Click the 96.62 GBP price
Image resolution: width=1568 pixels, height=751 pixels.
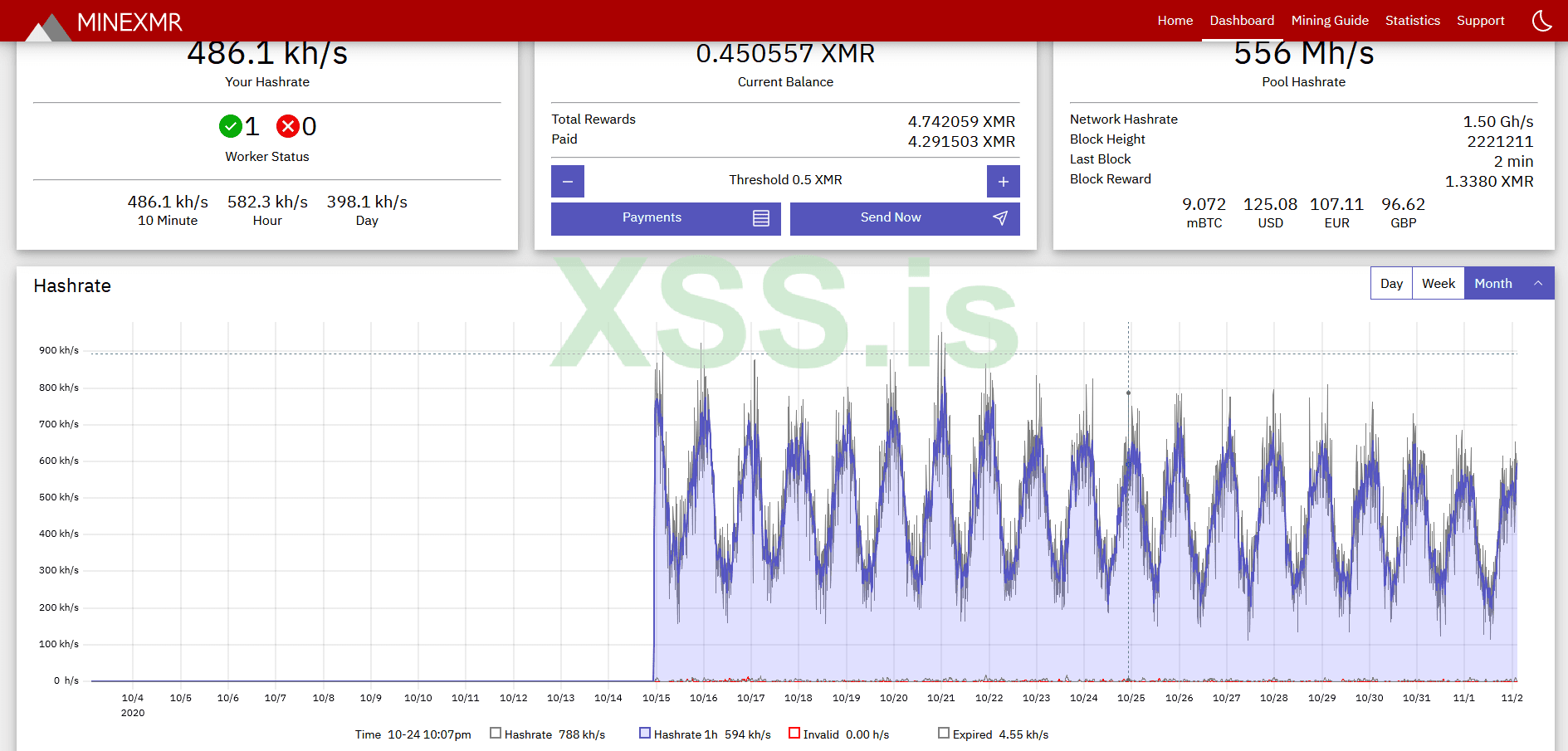click(x=1403, y=204)
